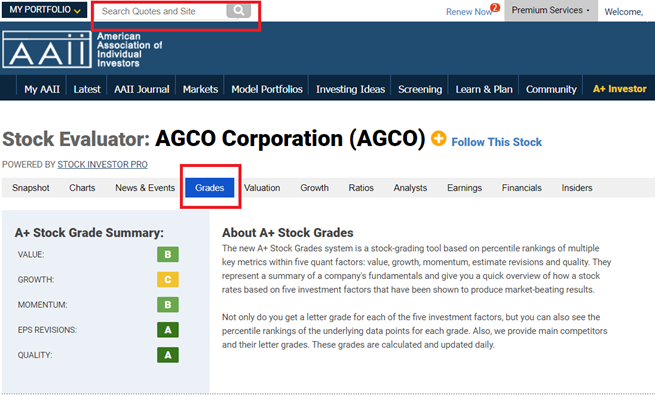This screenshot has width=655, height=404.
Task: Click the A+ Stock Grade Summary heading
Action: [89, 233]
